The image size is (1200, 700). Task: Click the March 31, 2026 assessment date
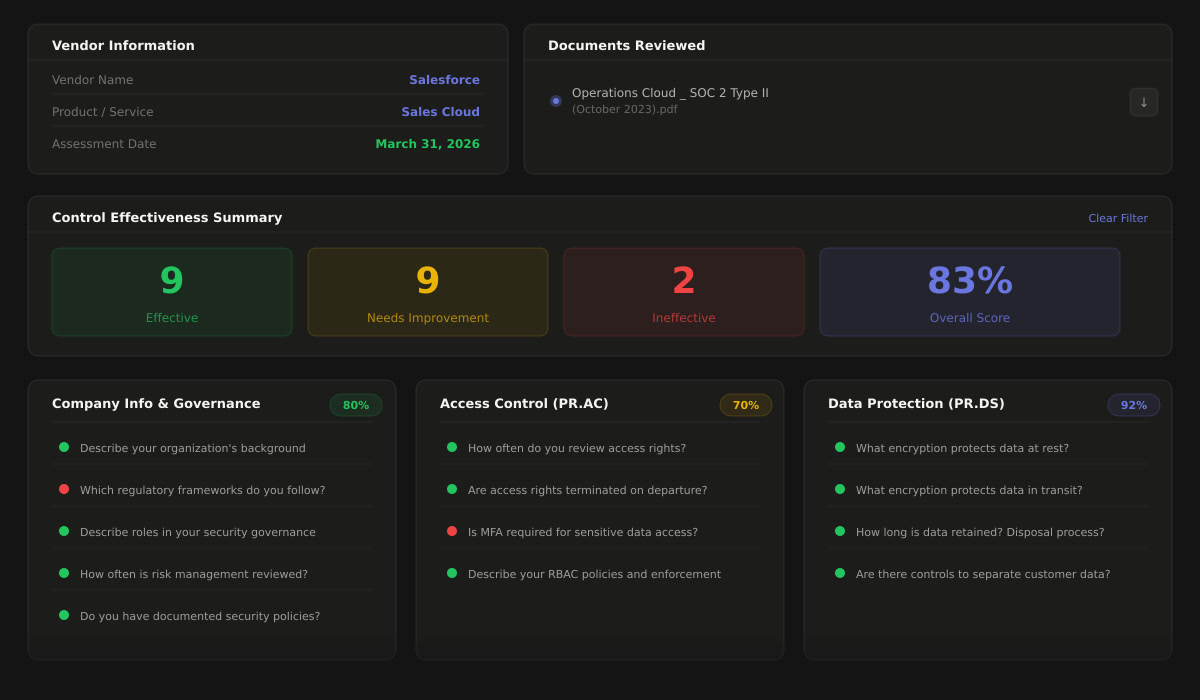(427, 144)
